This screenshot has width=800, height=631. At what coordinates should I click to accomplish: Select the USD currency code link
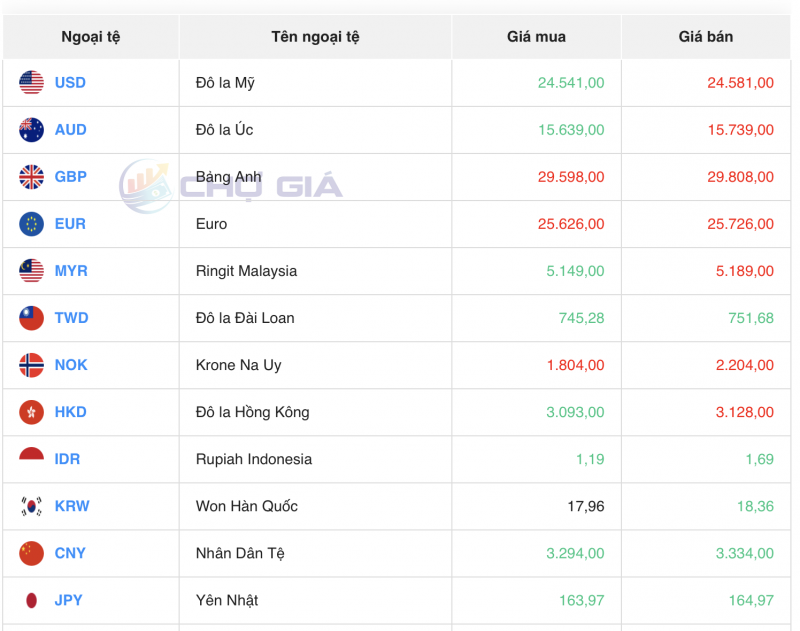[69, 82]
